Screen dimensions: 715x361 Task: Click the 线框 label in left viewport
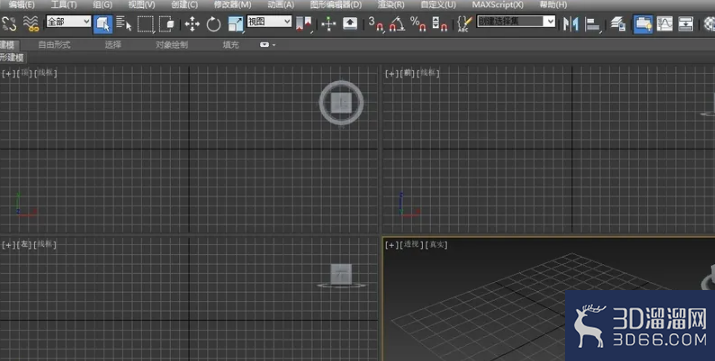[x=44, y=245]
